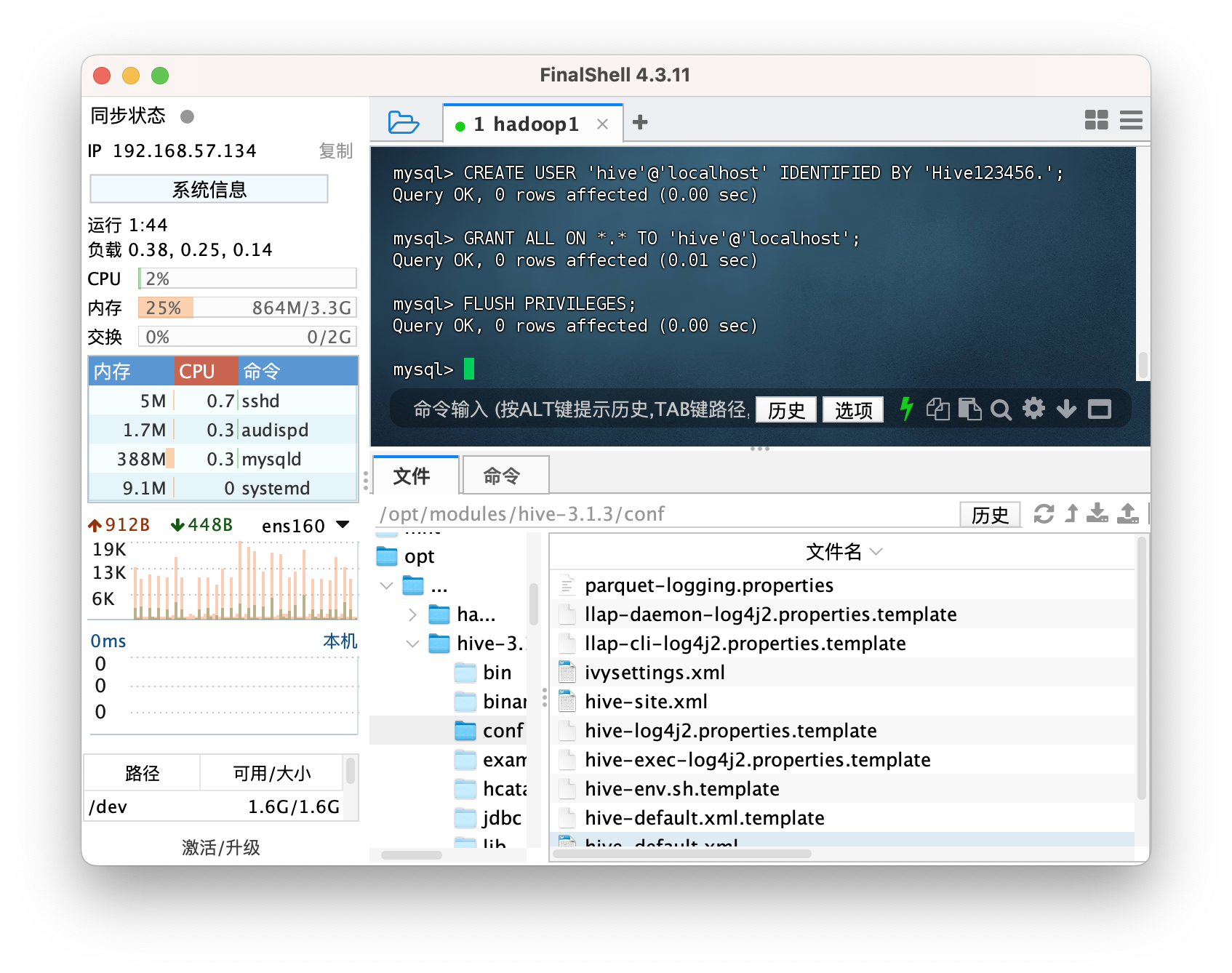Download the selected file

(x=1097, y=513)
